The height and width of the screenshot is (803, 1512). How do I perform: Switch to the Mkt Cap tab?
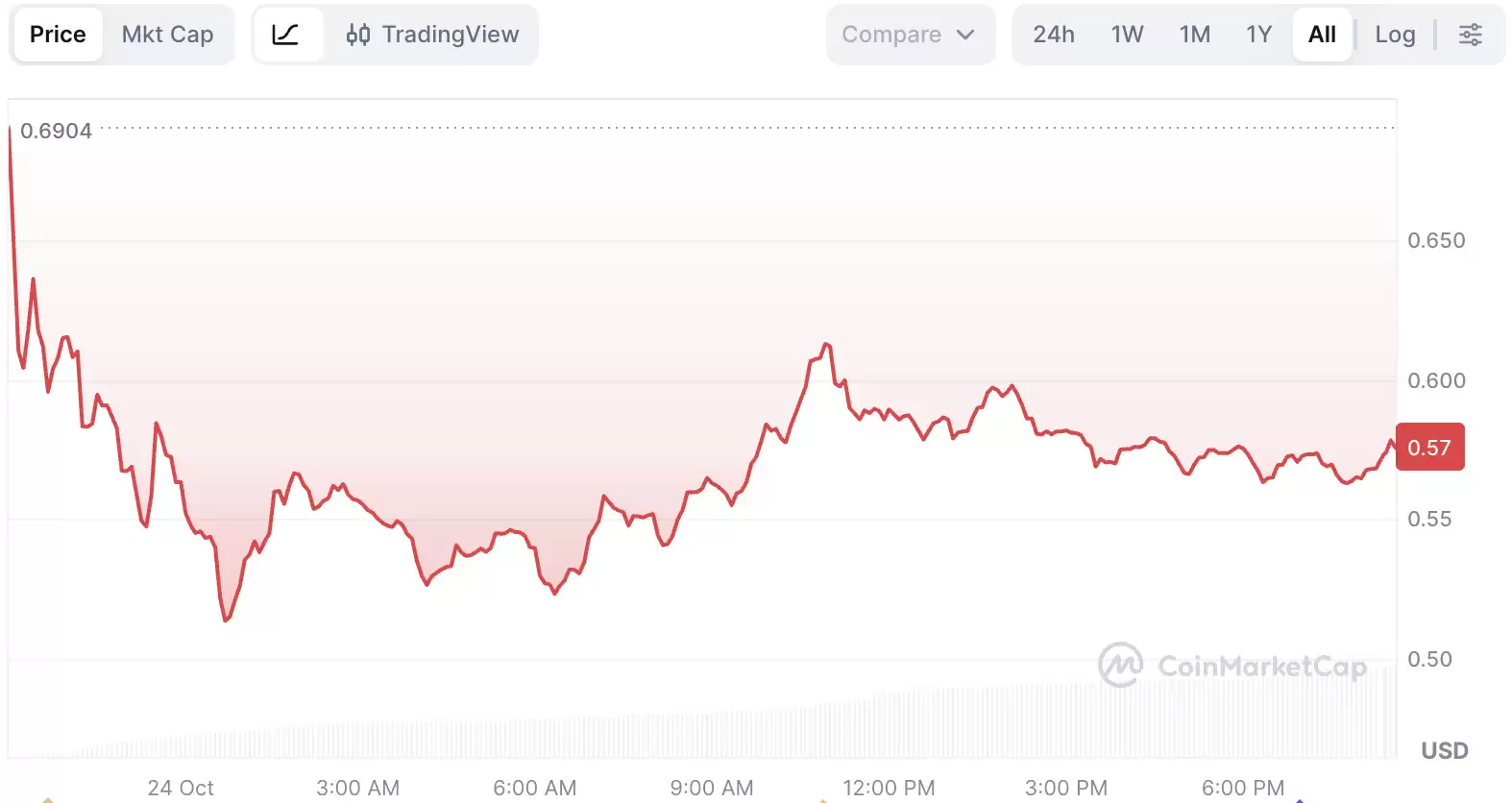point(167,35)
